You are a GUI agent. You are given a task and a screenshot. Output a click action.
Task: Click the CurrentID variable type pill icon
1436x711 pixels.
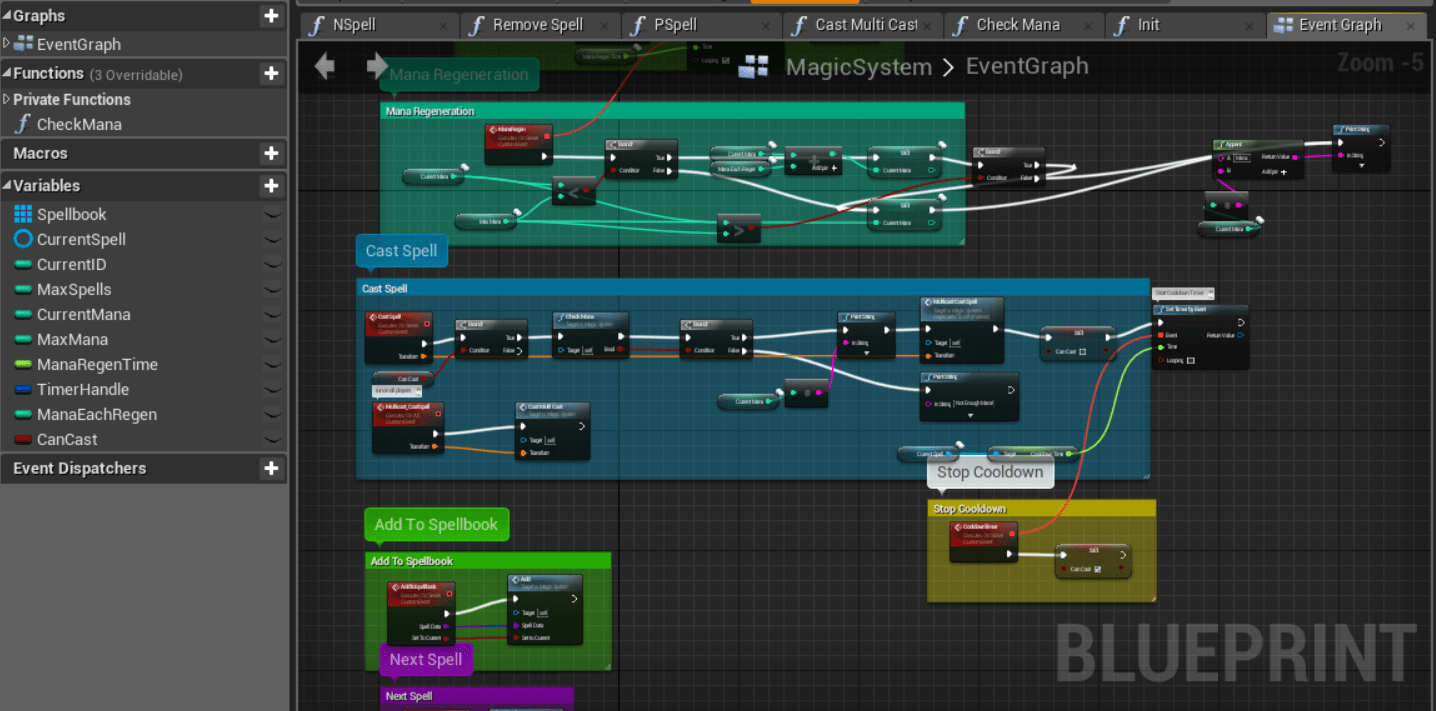[x=23, y=264]
